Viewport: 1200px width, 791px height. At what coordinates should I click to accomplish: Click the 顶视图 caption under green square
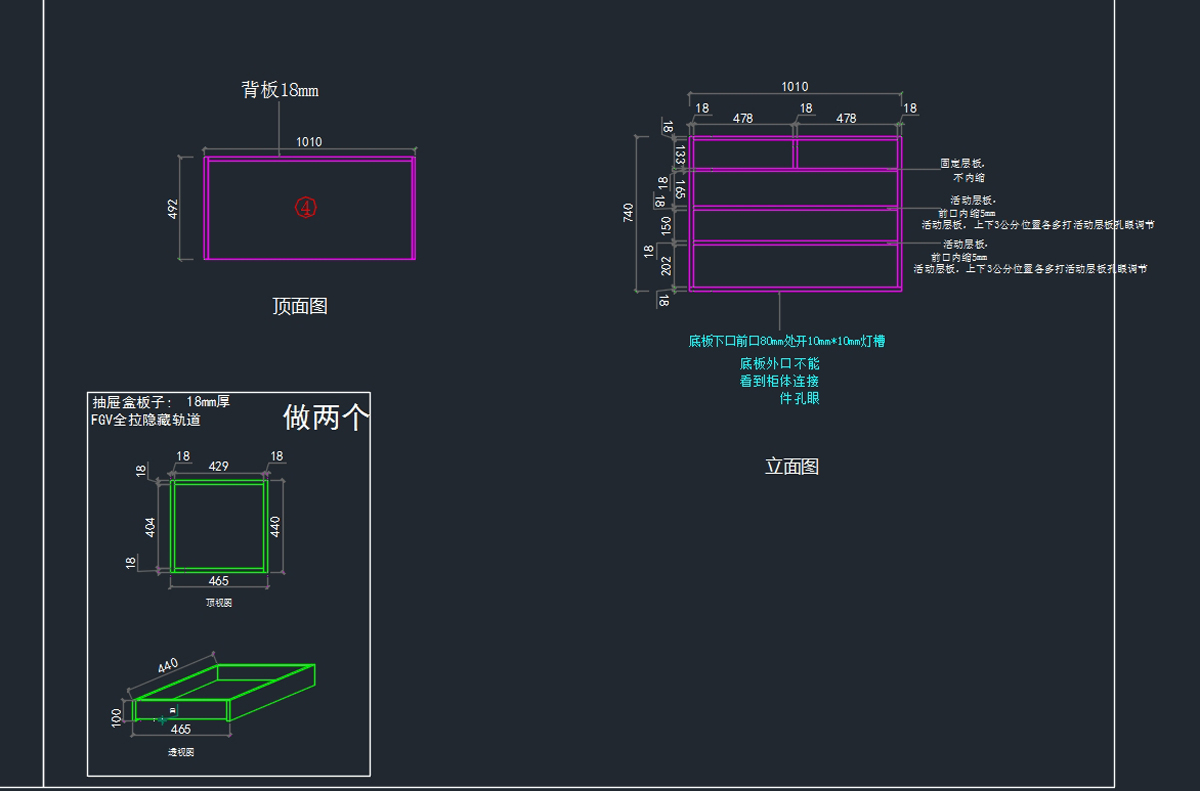219,603
